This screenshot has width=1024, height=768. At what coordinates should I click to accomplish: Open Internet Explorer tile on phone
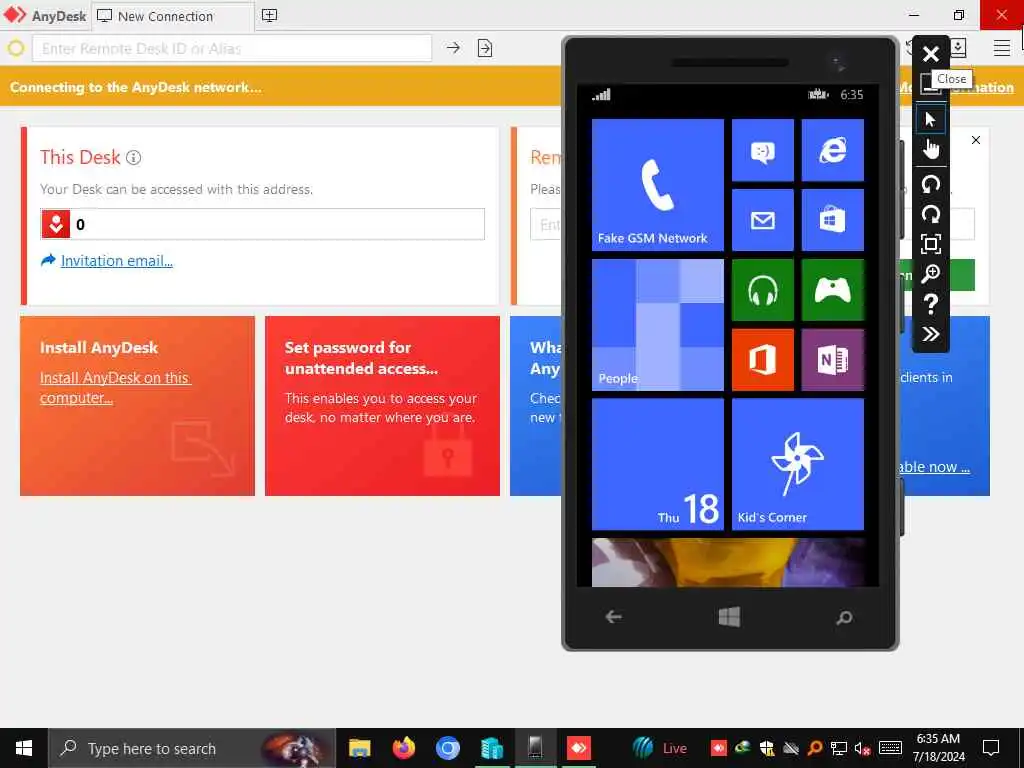click(833, 150)
